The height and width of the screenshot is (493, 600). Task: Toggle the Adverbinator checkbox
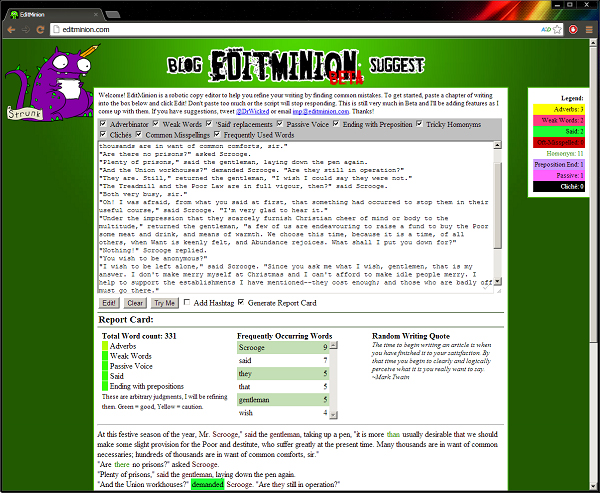point(103,124)
